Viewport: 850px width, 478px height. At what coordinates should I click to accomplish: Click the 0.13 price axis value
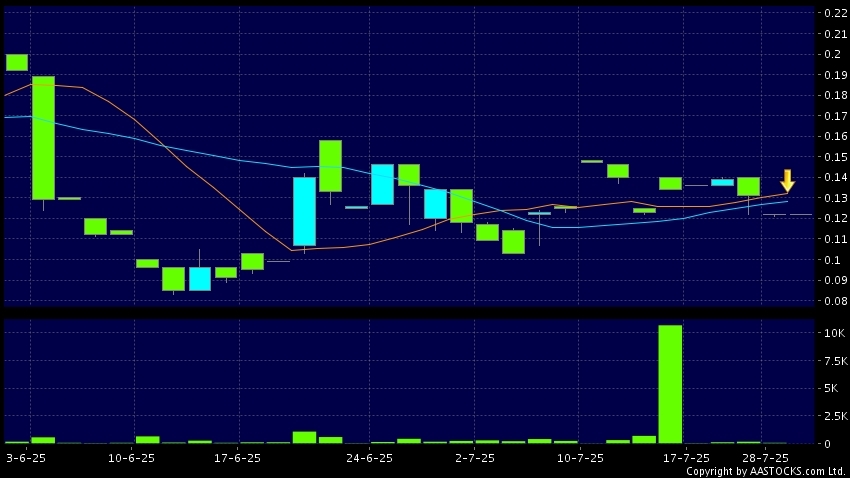[835, 198]
